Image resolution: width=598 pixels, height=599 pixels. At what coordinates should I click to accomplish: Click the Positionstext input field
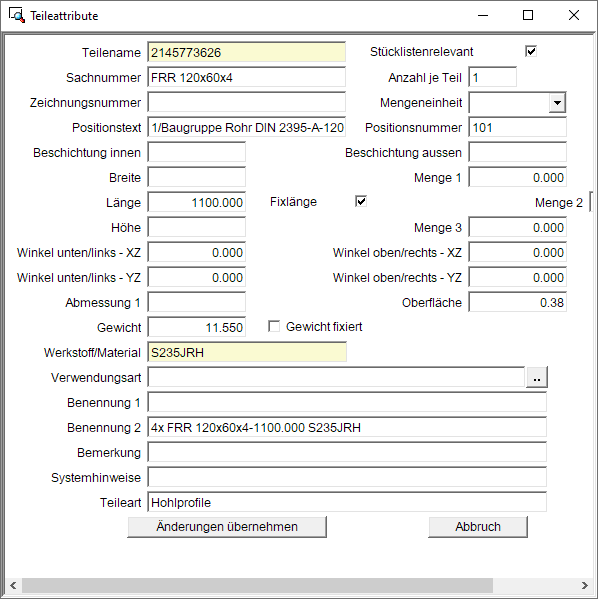click(247, 128)
